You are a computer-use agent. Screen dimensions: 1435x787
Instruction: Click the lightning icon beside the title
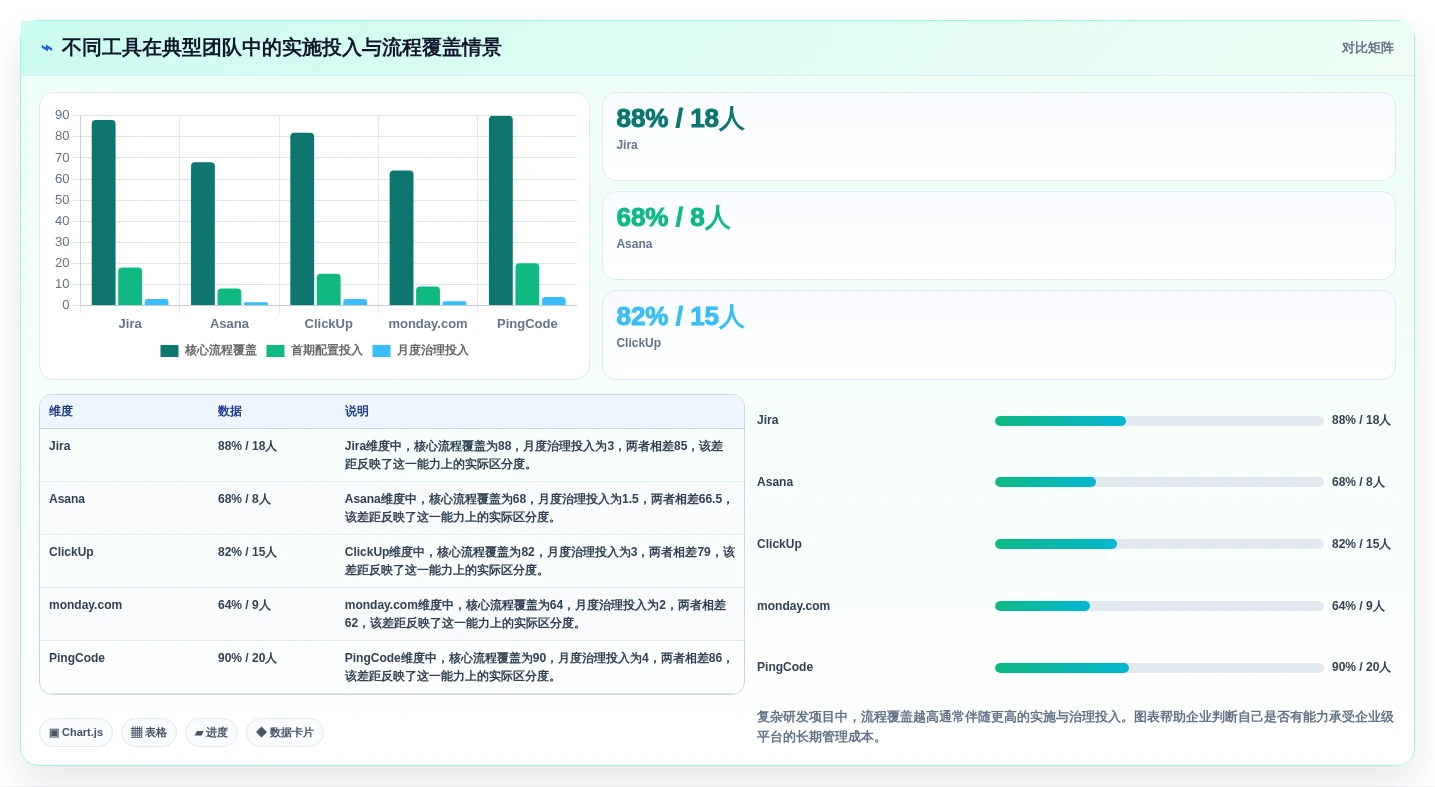click(47, 48)
